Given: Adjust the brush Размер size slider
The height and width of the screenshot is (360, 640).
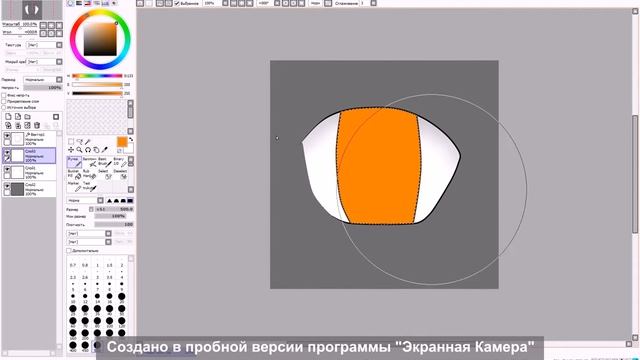Looking at the screenshot, I should click(114, 209).
